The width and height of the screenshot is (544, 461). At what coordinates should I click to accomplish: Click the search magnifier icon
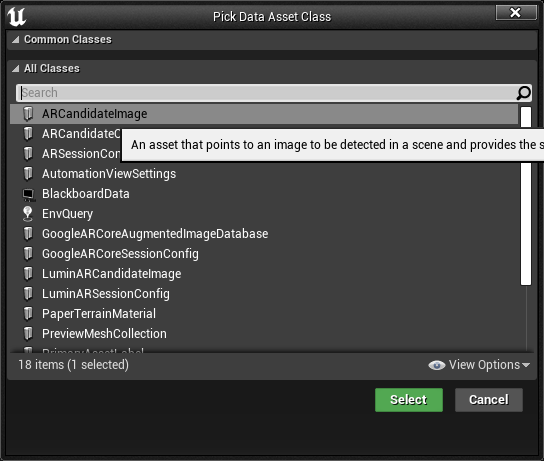pos(523,93)
